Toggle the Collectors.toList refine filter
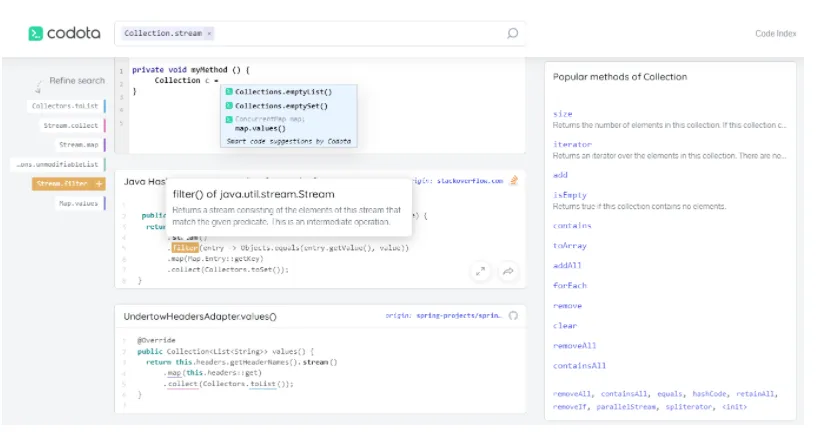This screenshot has height=437, width=816. (x=65, y=106)
